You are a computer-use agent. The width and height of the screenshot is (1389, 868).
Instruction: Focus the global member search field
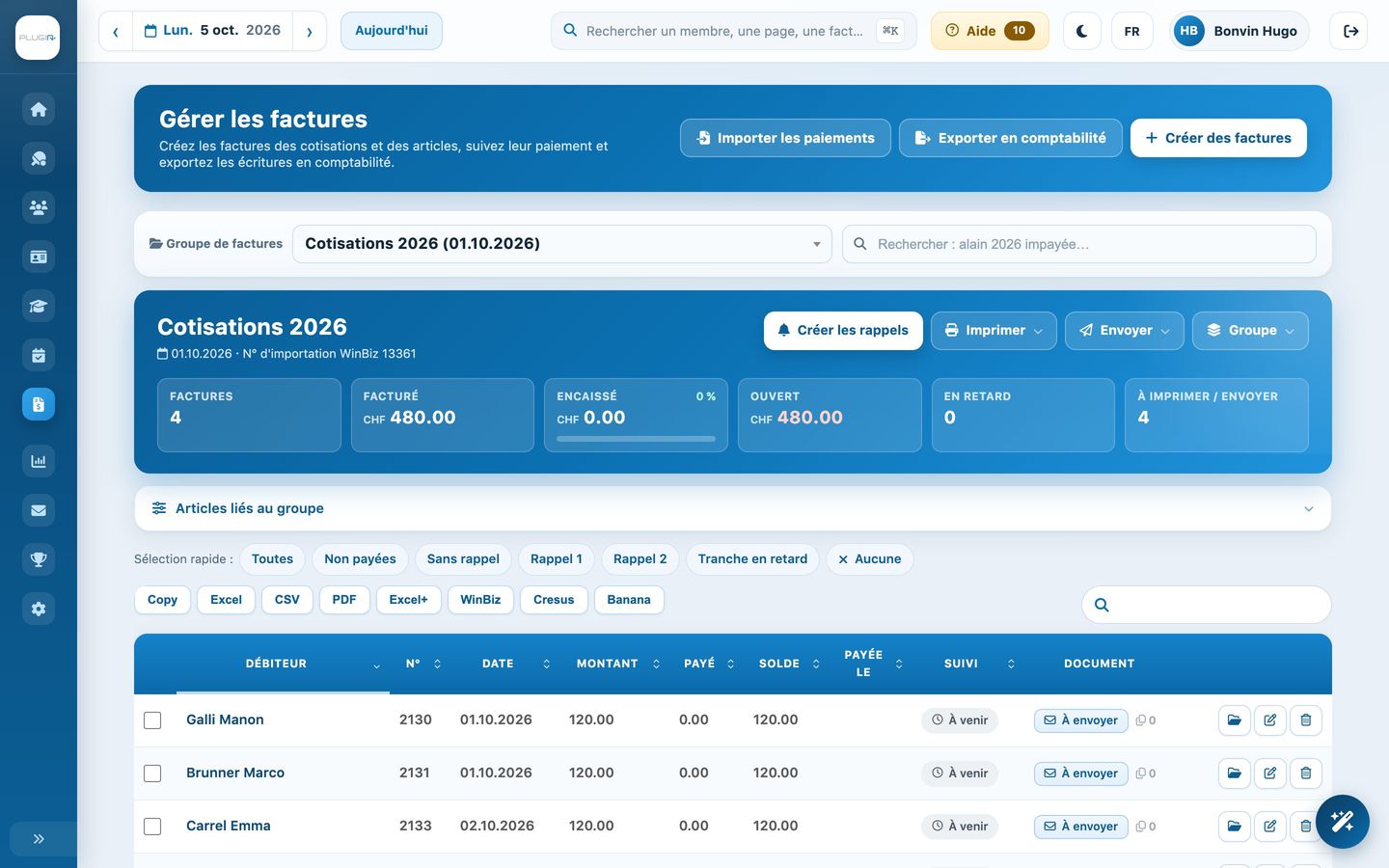point(733,31)
